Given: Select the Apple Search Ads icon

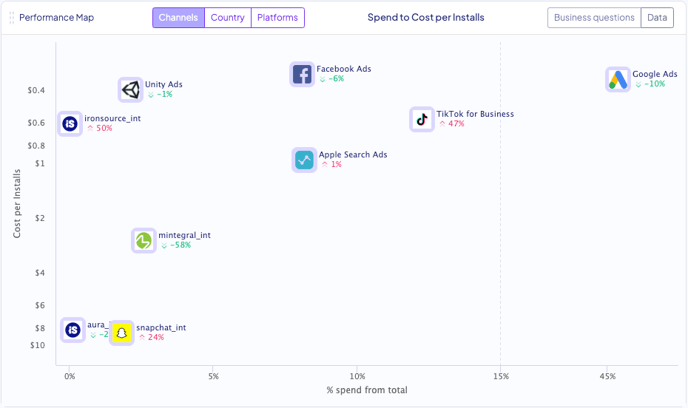Looking at the screenshot, I should coord(304,160).
